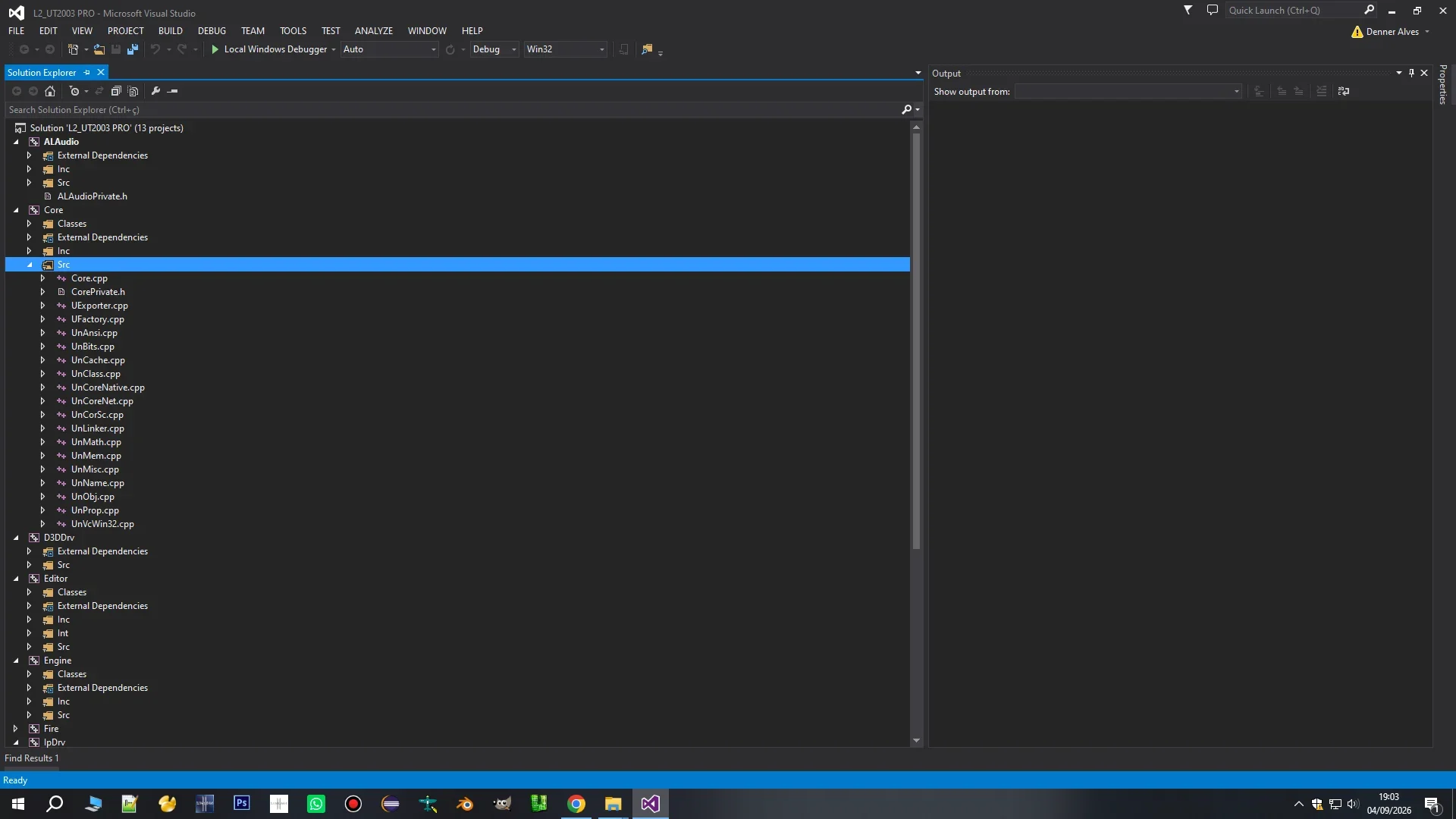Open File Explorer from the taskbar

[x=613, y=804]
